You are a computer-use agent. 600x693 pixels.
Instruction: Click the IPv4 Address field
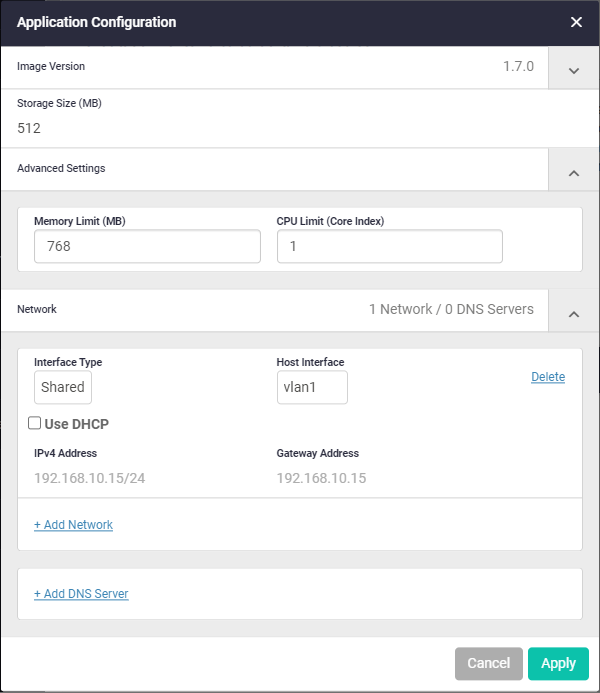click(x=90, y=478)
